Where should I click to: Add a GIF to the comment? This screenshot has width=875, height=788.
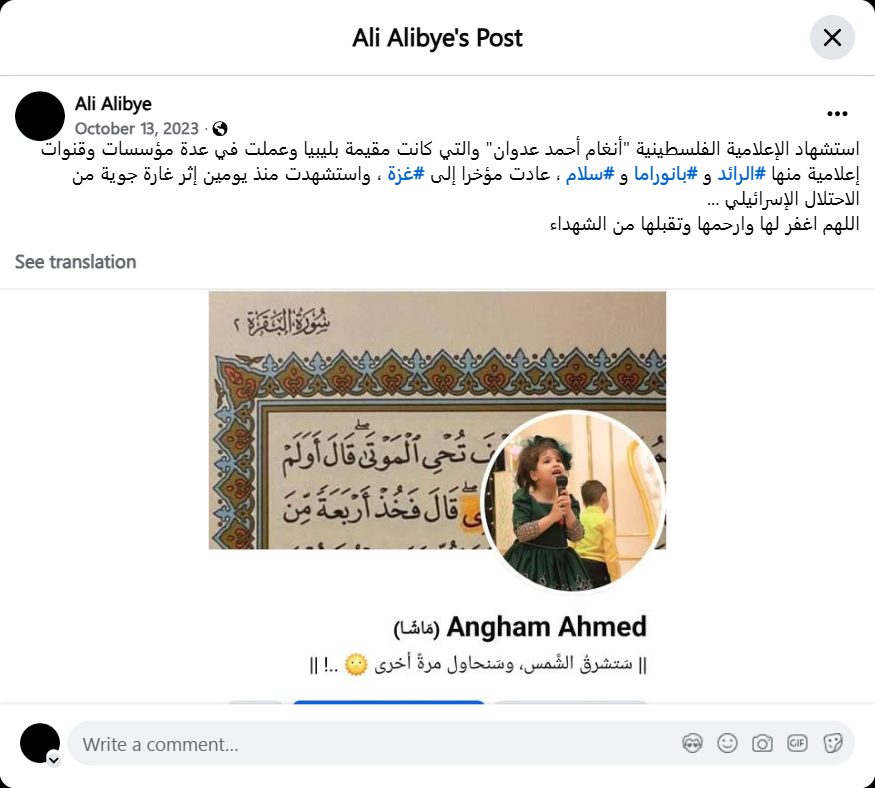coord(797,743)
